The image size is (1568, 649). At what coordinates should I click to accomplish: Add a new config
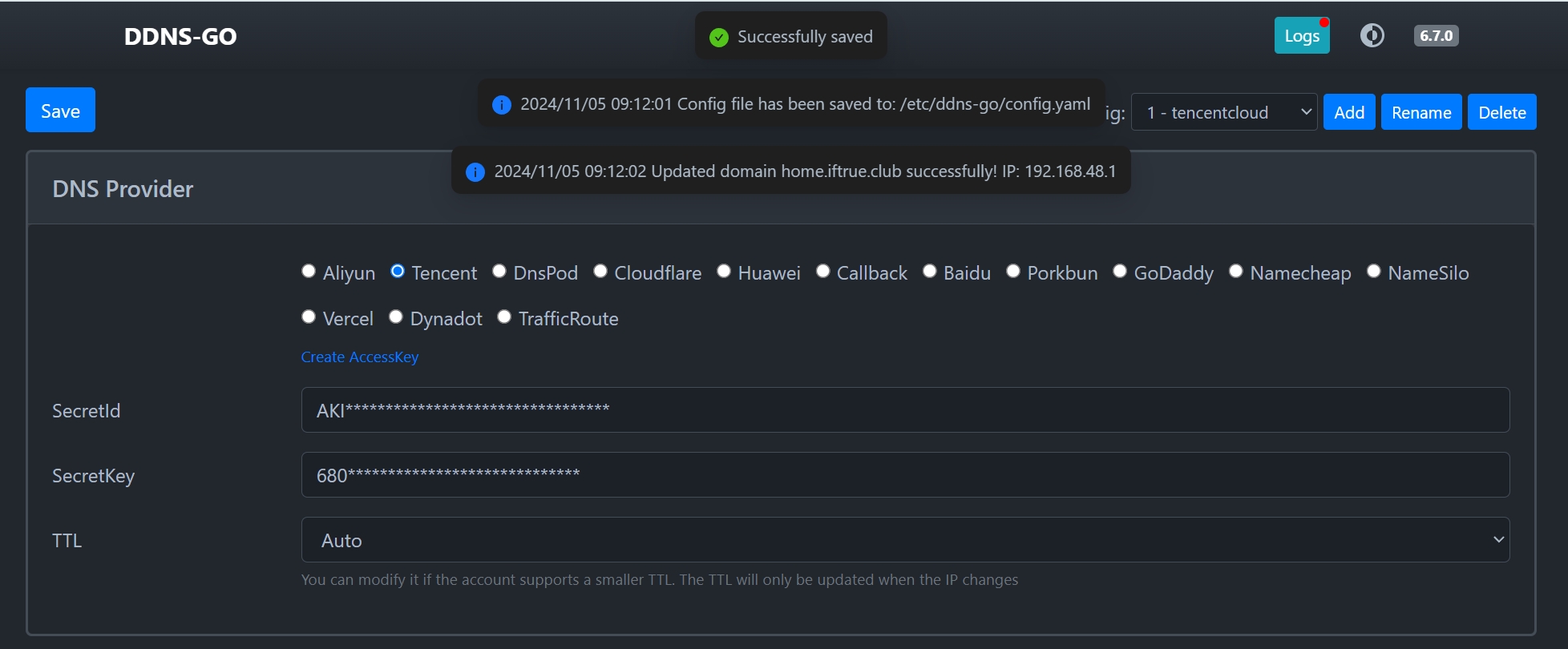tap(1349, 112)
